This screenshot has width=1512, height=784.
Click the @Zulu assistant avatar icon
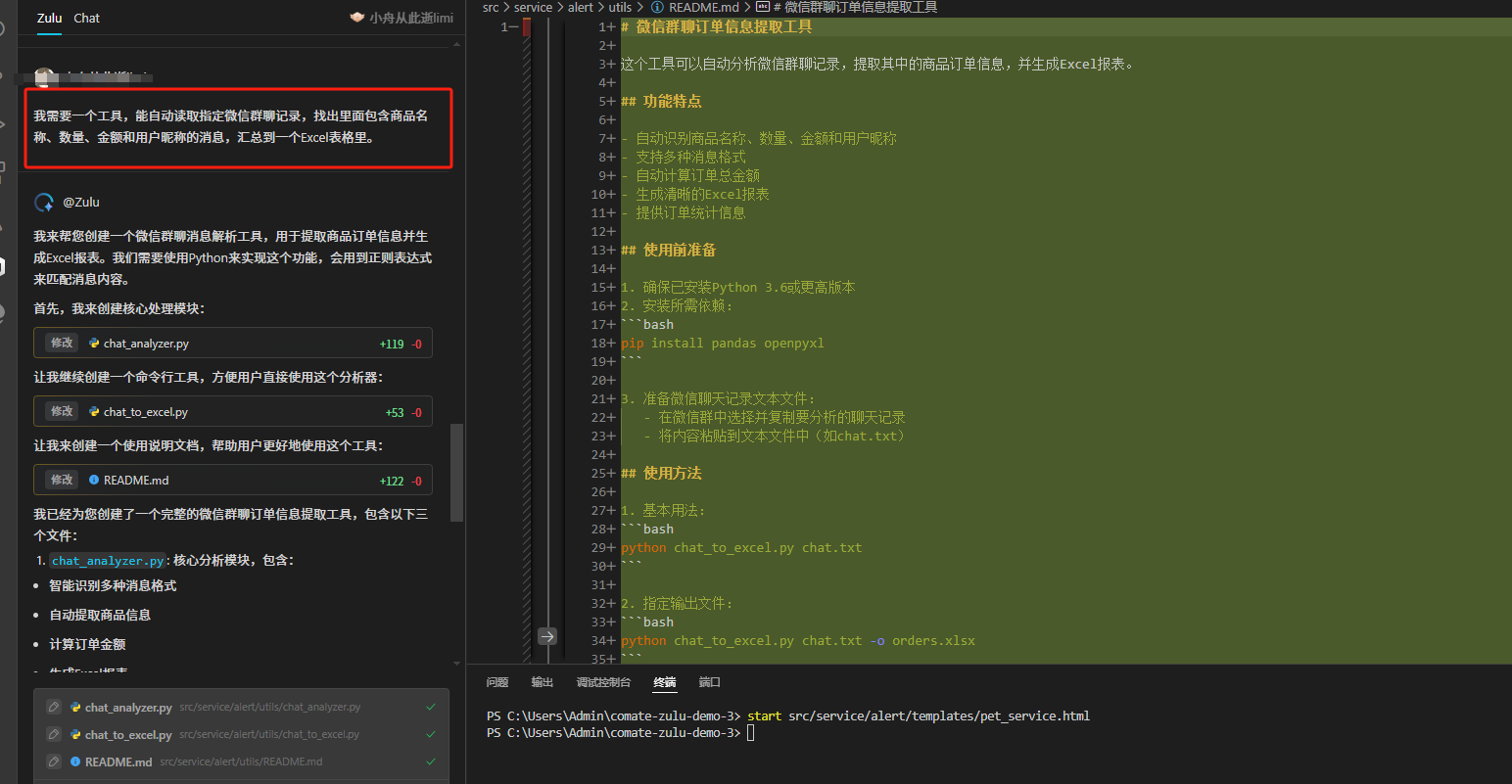click(44, 203)
